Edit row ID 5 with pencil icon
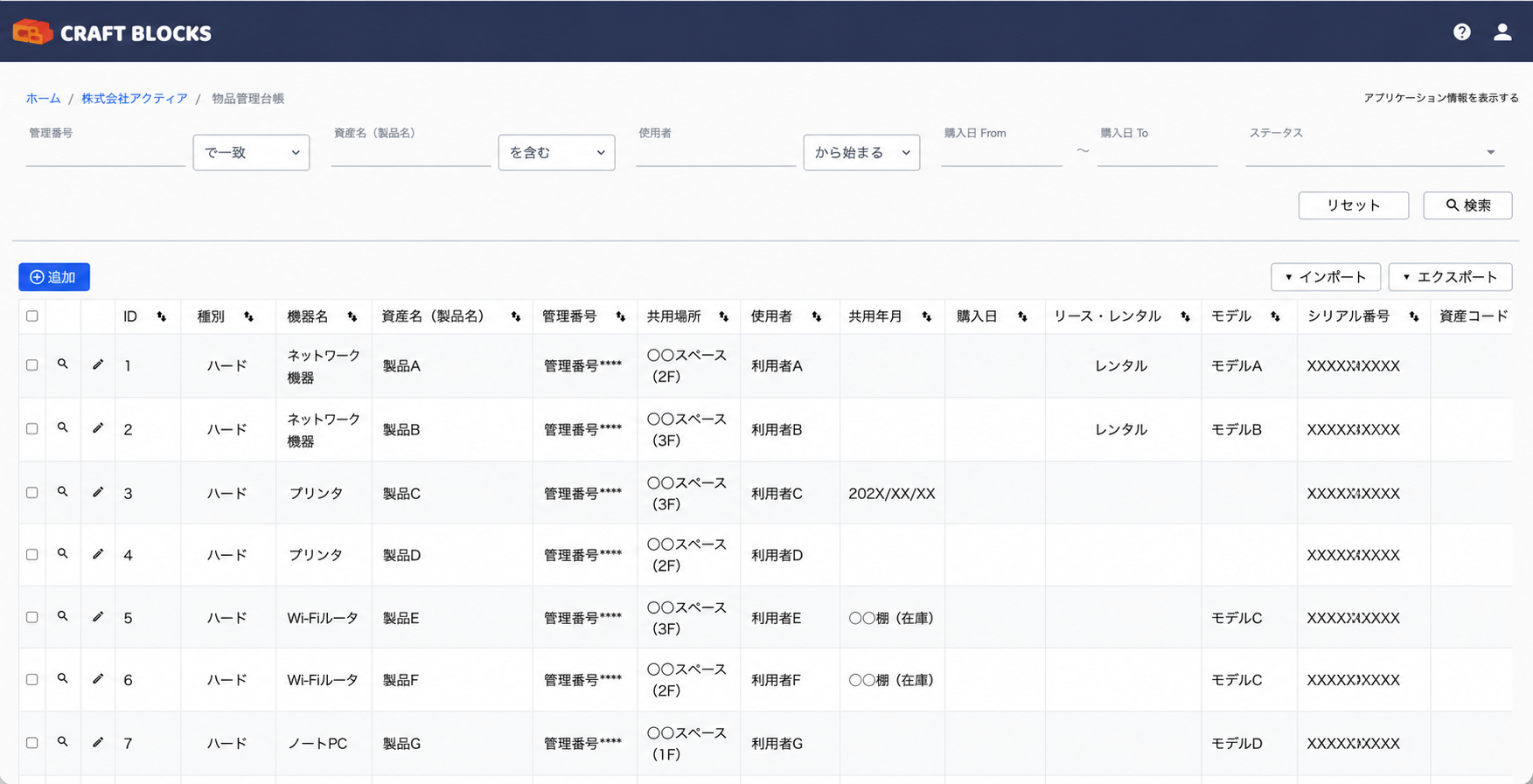 (x=98, y=616)
